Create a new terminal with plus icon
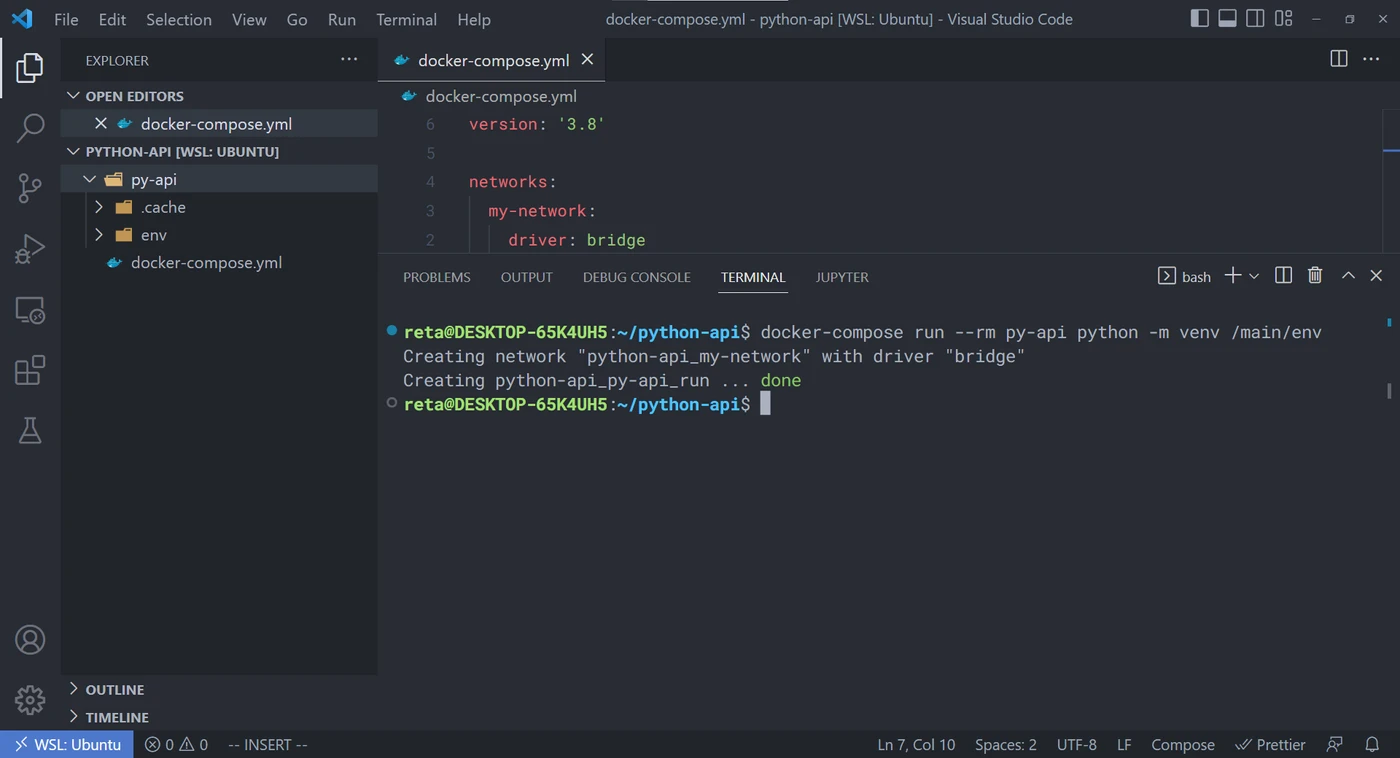1400x758 pixels. 1233,276
